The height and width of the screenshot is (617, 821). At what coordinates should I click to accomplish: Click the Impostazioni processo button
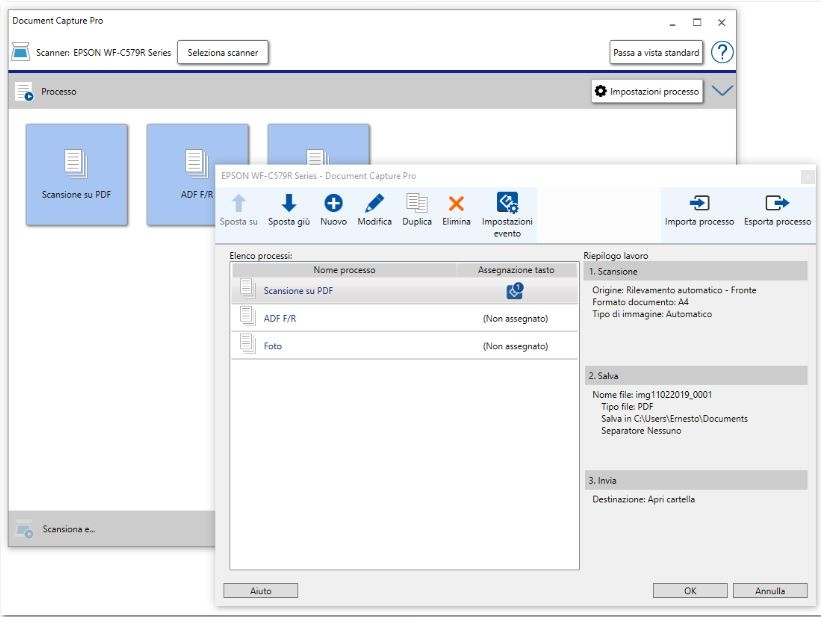[x=647, y=91]
